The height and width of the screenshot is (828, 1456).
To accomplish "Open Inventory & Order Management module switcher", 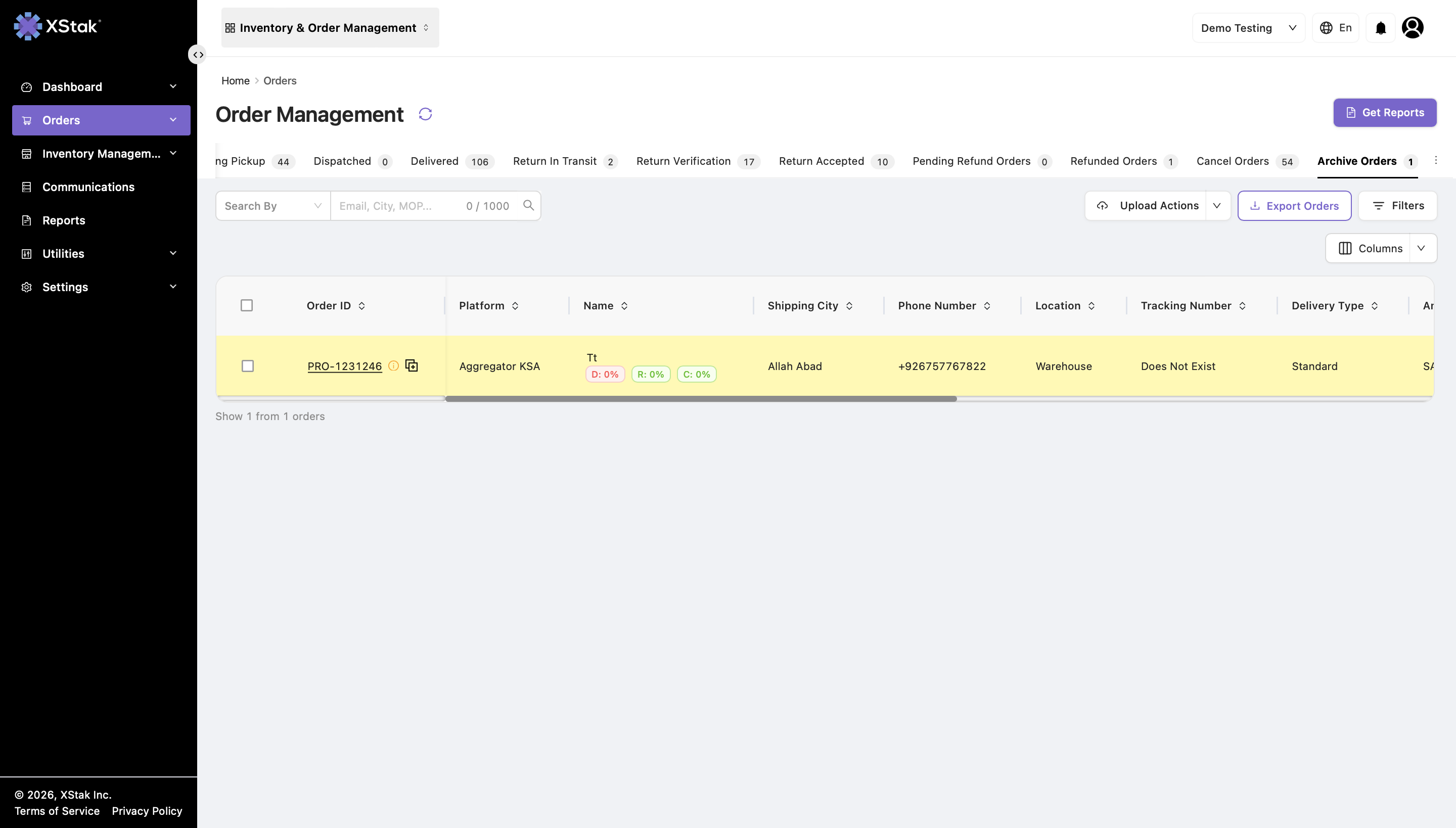I will pyautogui.click(x=330, y=27).
